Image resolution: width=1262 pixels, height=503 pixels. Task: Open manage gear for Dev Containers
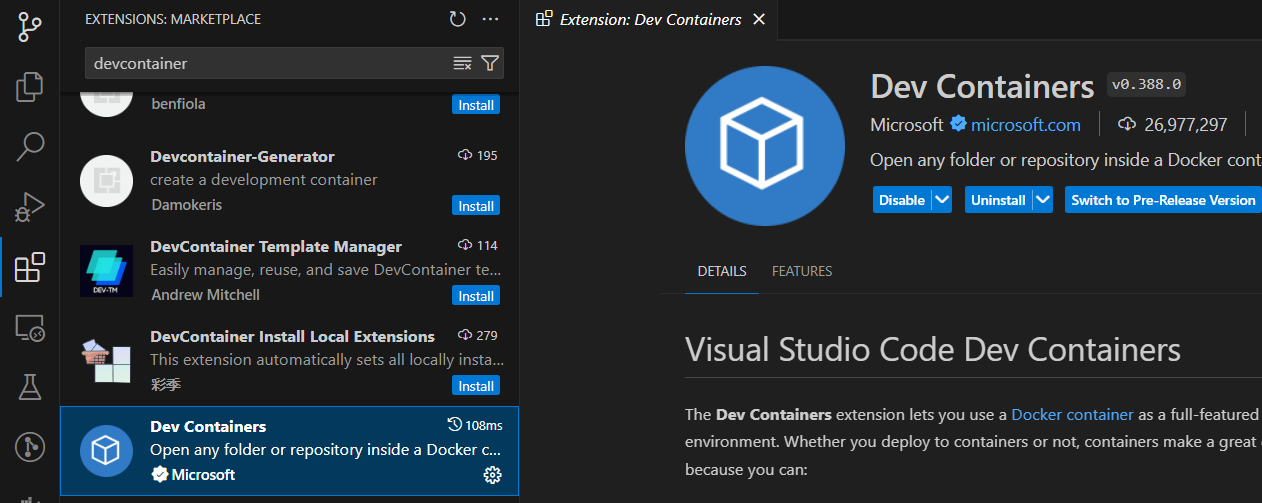492,475
